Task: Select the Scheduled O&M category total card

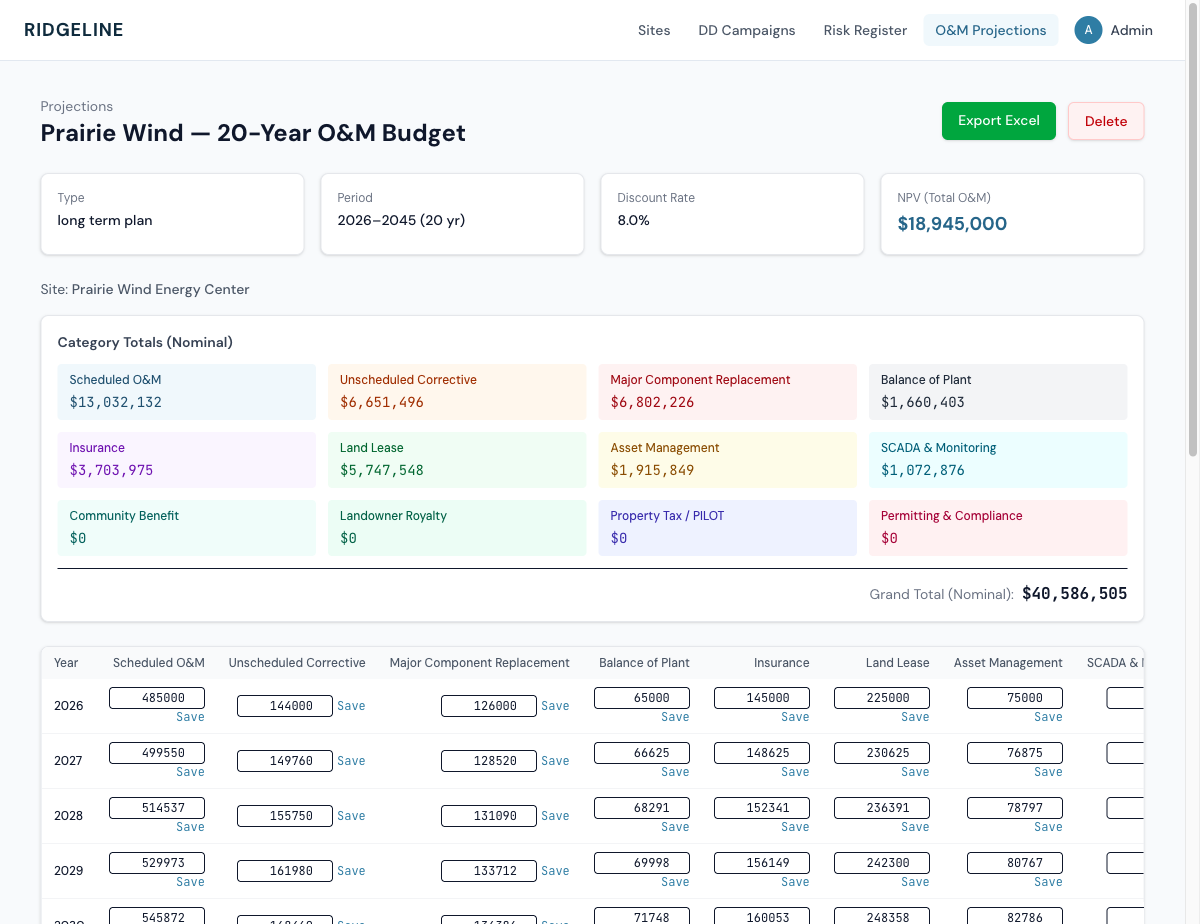Action: tap(186, 392)
